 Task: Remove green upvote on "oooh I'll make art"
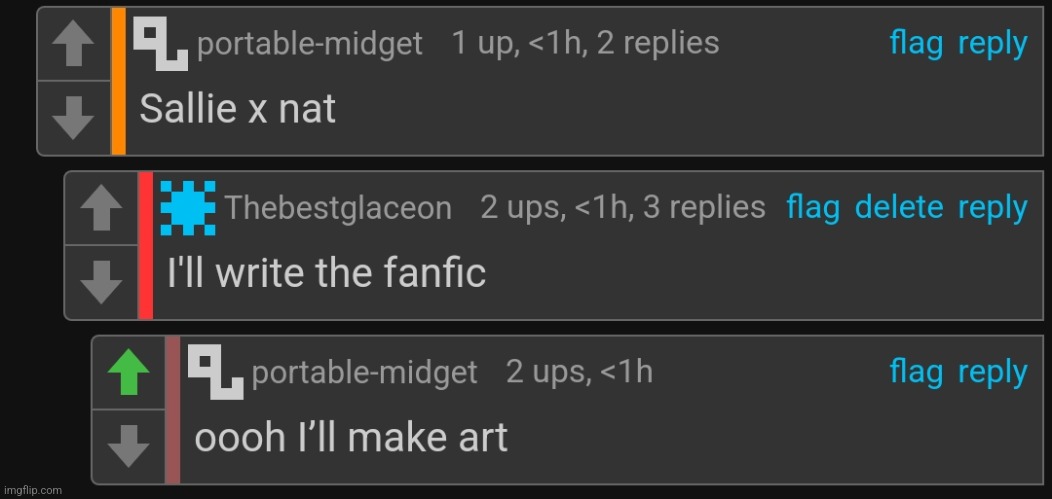pyautogui.click(x=128, y=374)
